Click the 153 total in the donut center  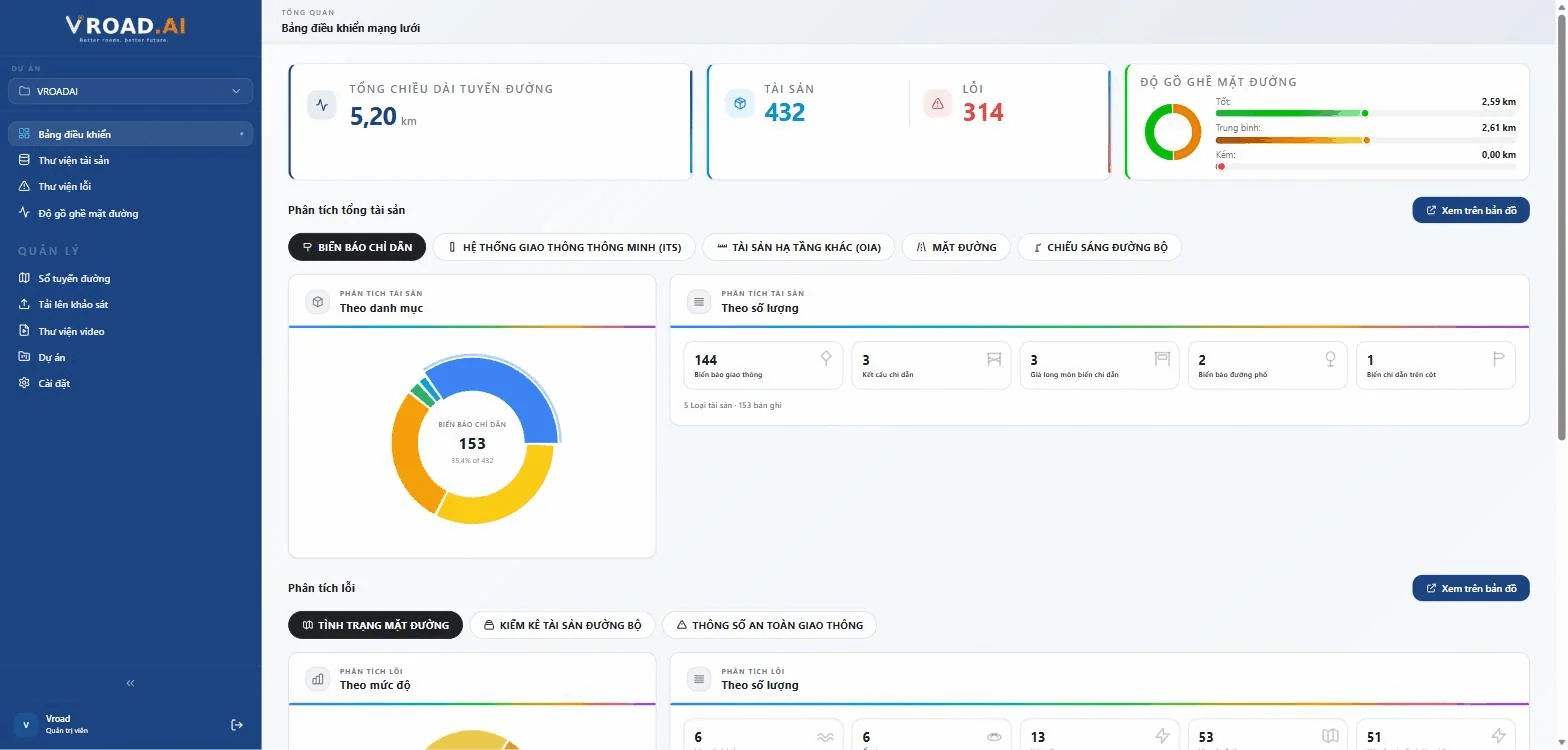472,443
